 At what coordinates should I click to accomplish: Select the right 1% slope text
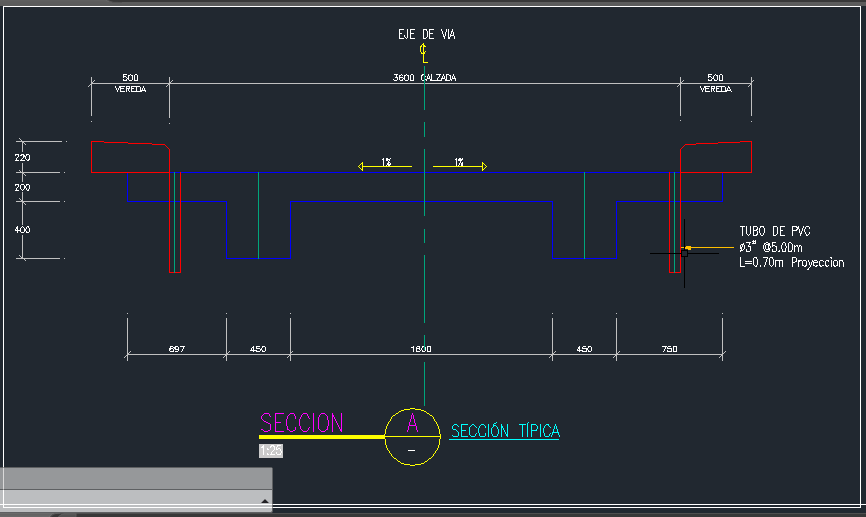[459, 162]
